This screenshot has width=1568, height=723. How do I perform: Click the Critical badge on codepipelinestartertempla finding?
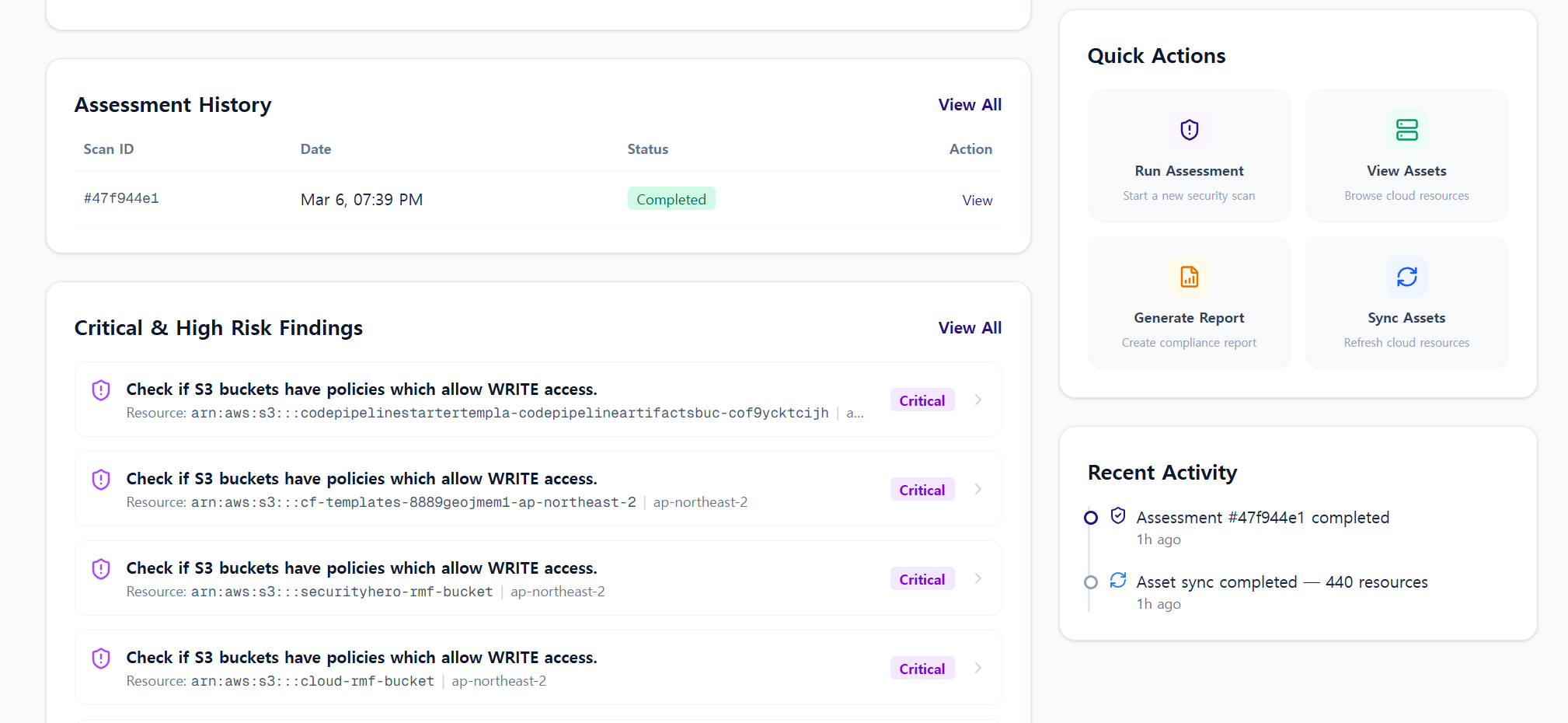(x=922, y=400)
